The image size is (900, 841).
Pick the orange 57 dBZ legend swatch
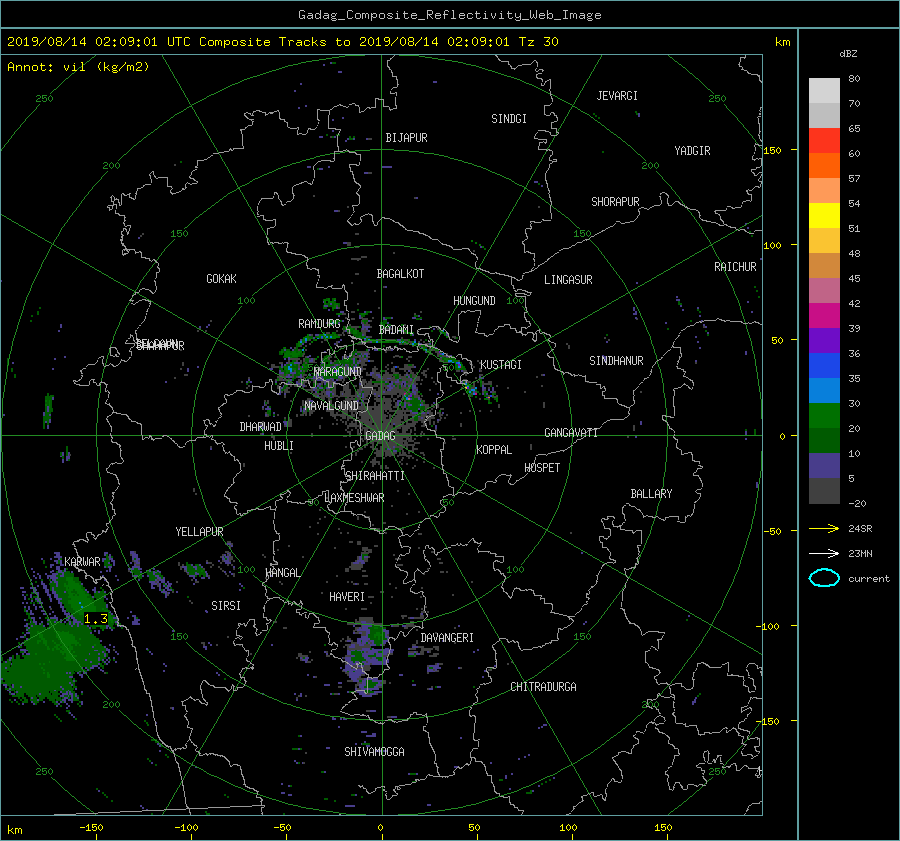824,166
